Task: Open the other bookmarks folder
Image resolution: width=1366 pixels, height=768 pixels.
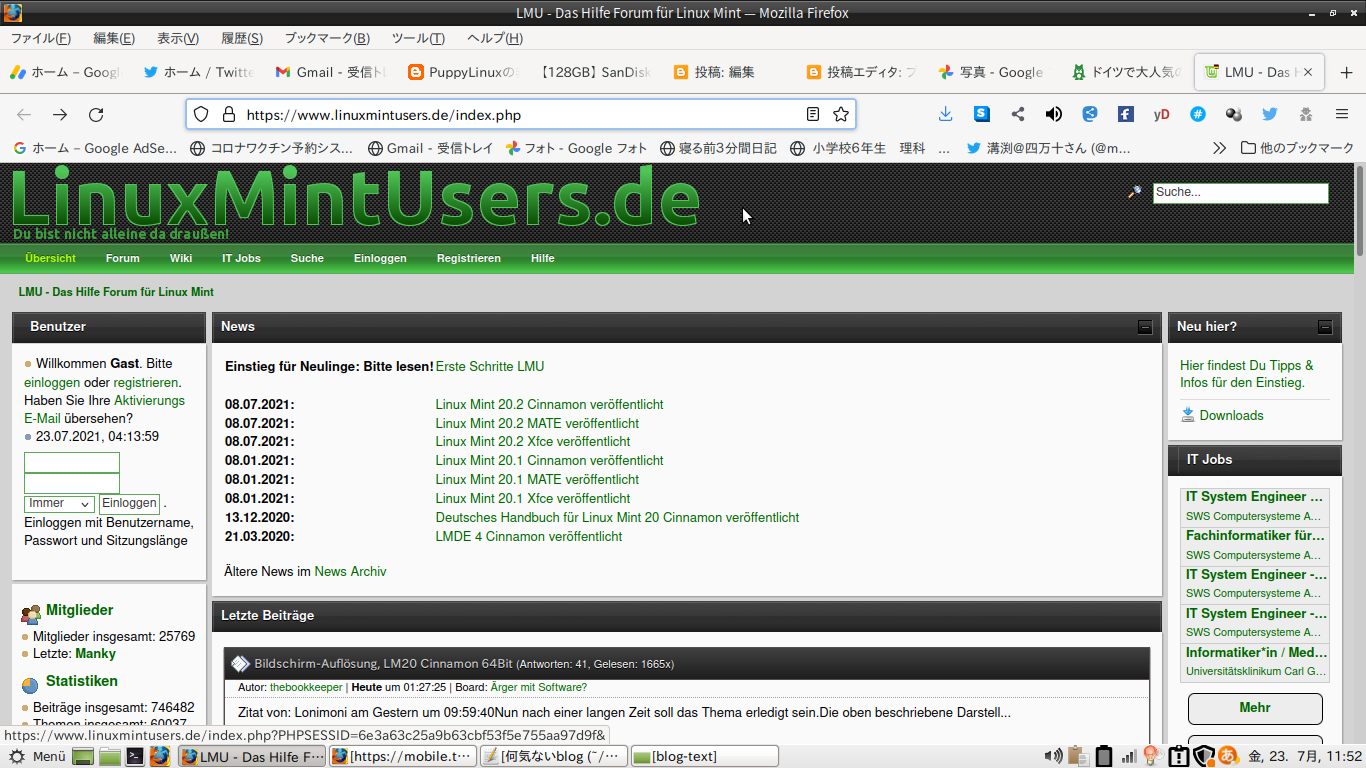Action: coord(1297,148)
